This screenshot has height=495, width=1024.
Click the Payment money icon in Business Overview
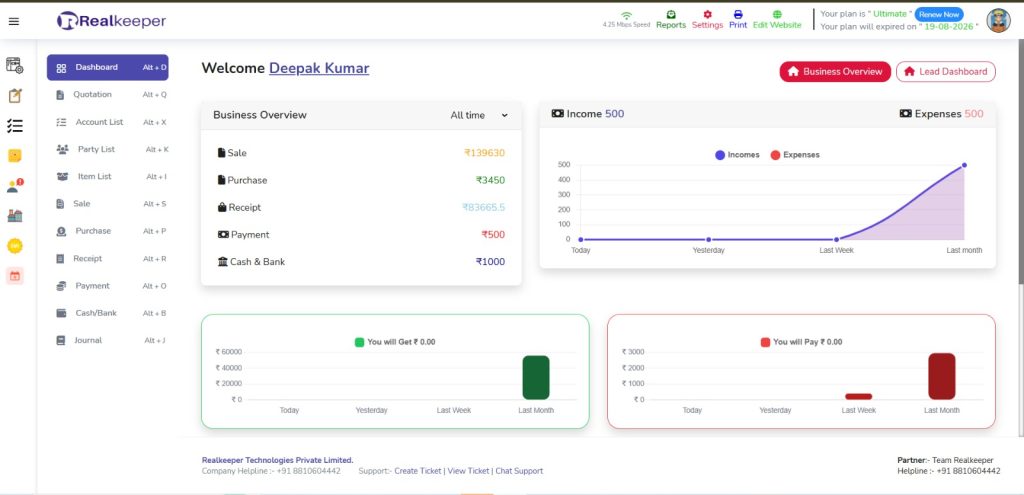(x=223, y=234)
